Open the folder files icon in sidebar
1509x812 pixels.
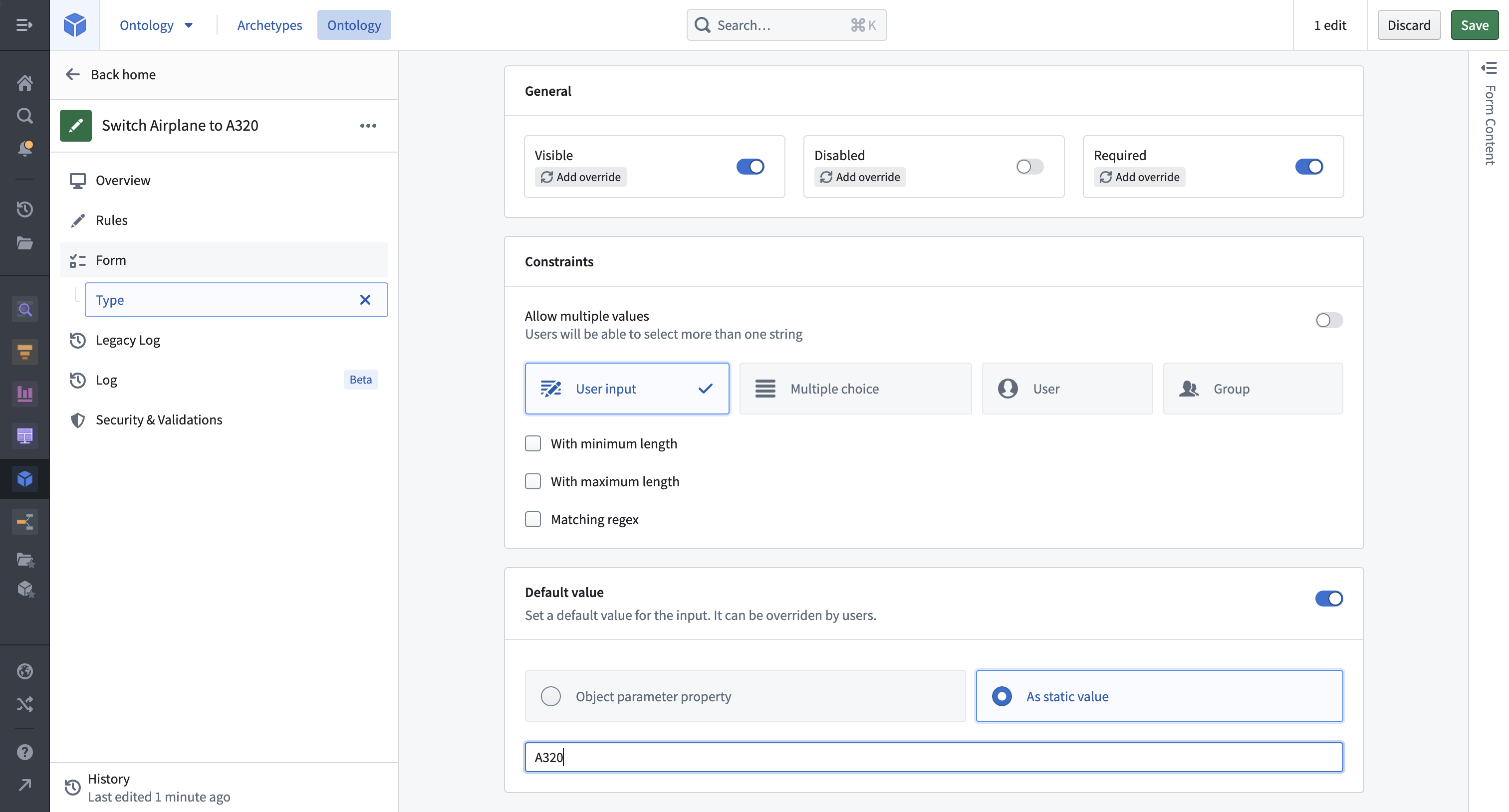click(x=24, y=242)
